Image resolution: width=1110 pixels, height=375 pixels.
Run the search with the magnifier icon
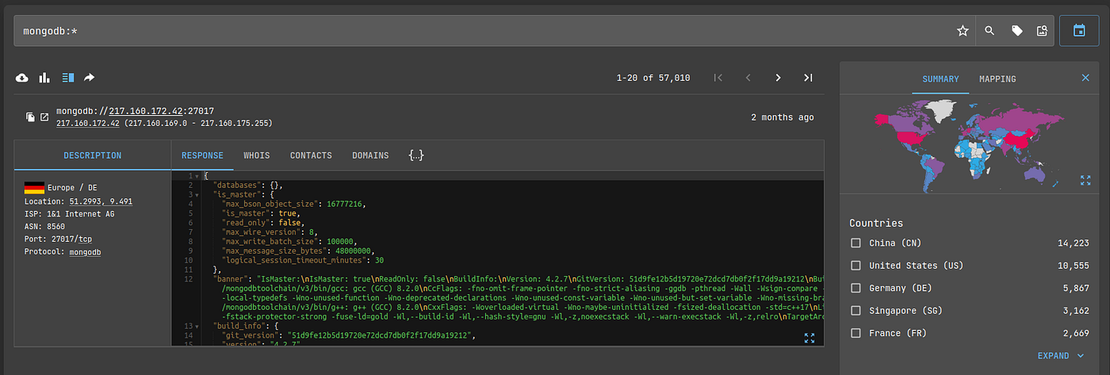click(x=990, y=31)
